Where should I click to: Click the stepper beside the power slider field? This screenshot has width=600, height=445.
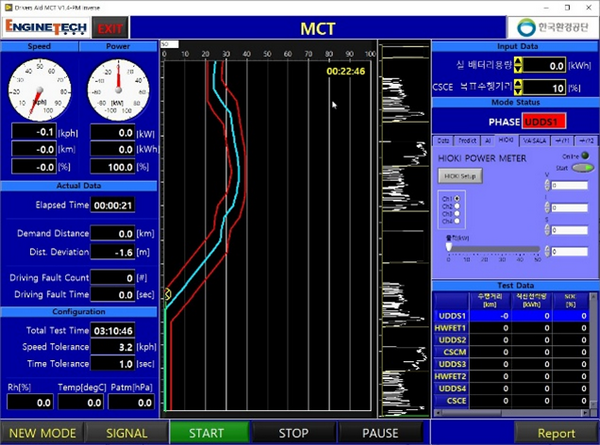pyautogui.click(x=547, y=251)
